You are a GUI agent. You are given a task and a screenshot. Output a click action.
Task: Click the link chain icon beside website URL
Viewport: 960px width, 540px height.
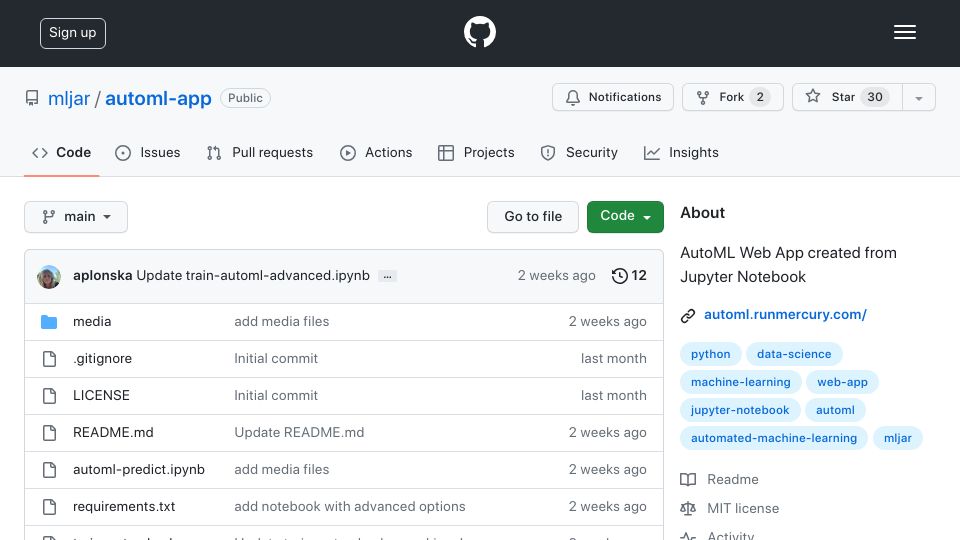pyautogui.click(x=688, y=316)
